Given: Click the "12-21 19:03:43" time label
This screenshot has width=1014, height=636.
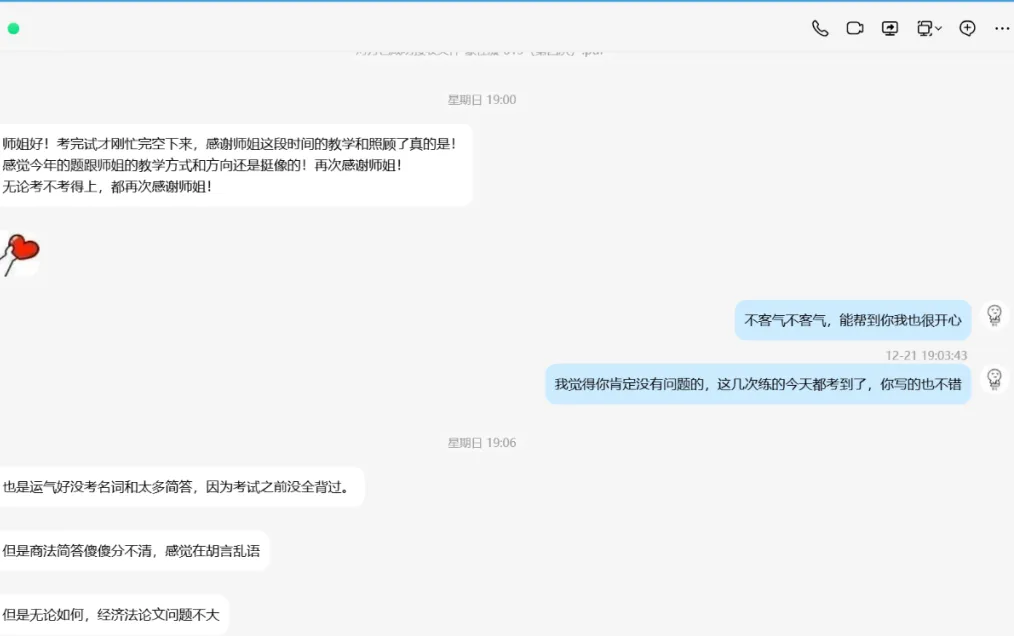Looking at the screenshot, I should (926, 355).
